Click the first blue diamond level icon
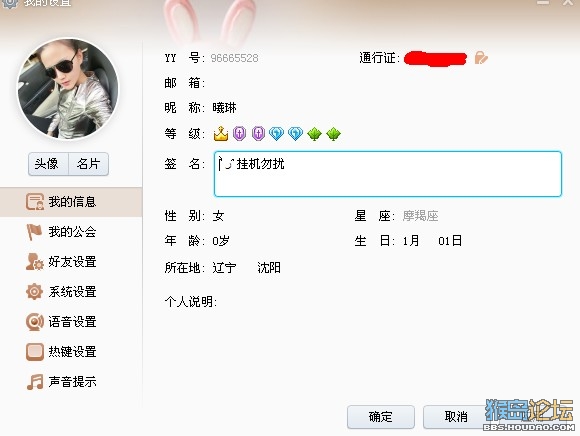Viewport: 580px width, 436px height. pos(277,133)
